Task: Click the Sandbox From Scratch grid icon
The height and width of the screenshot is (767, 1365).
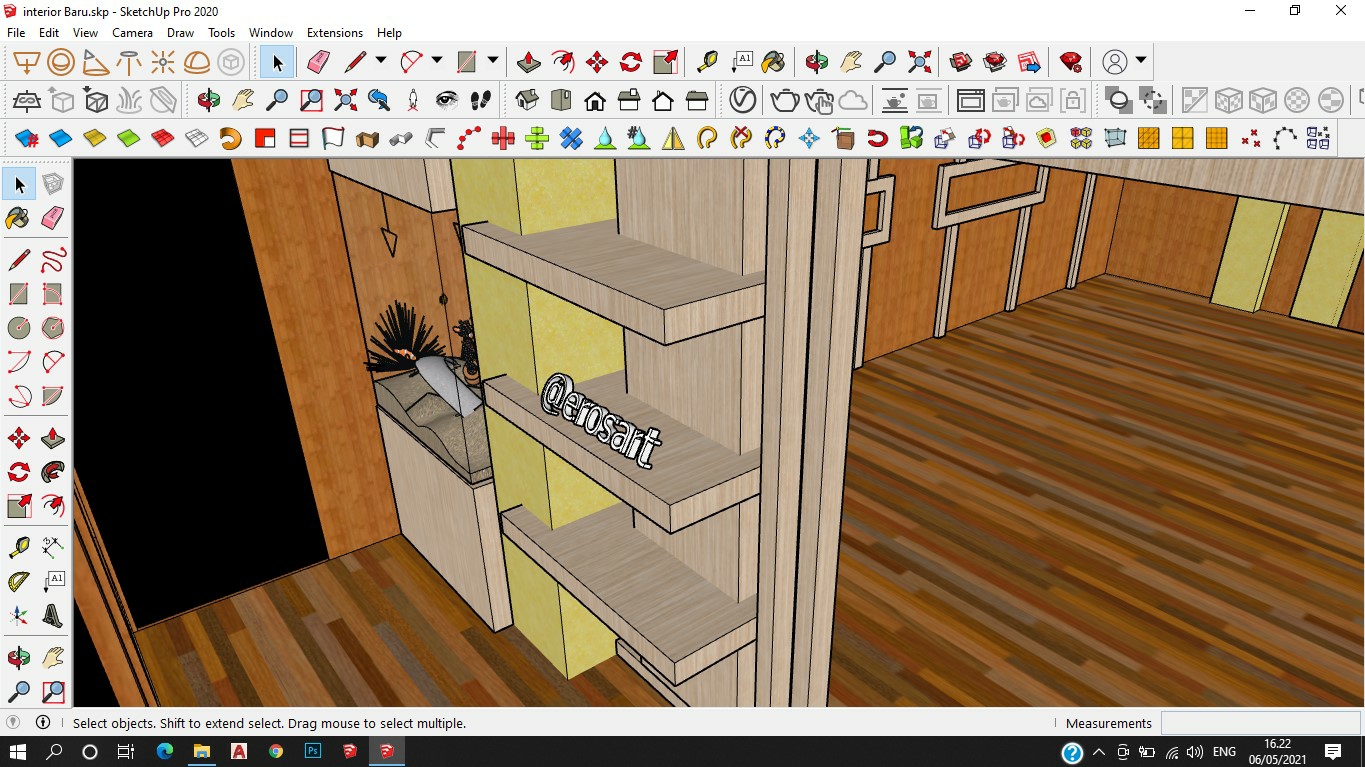Action: [197, 138]
